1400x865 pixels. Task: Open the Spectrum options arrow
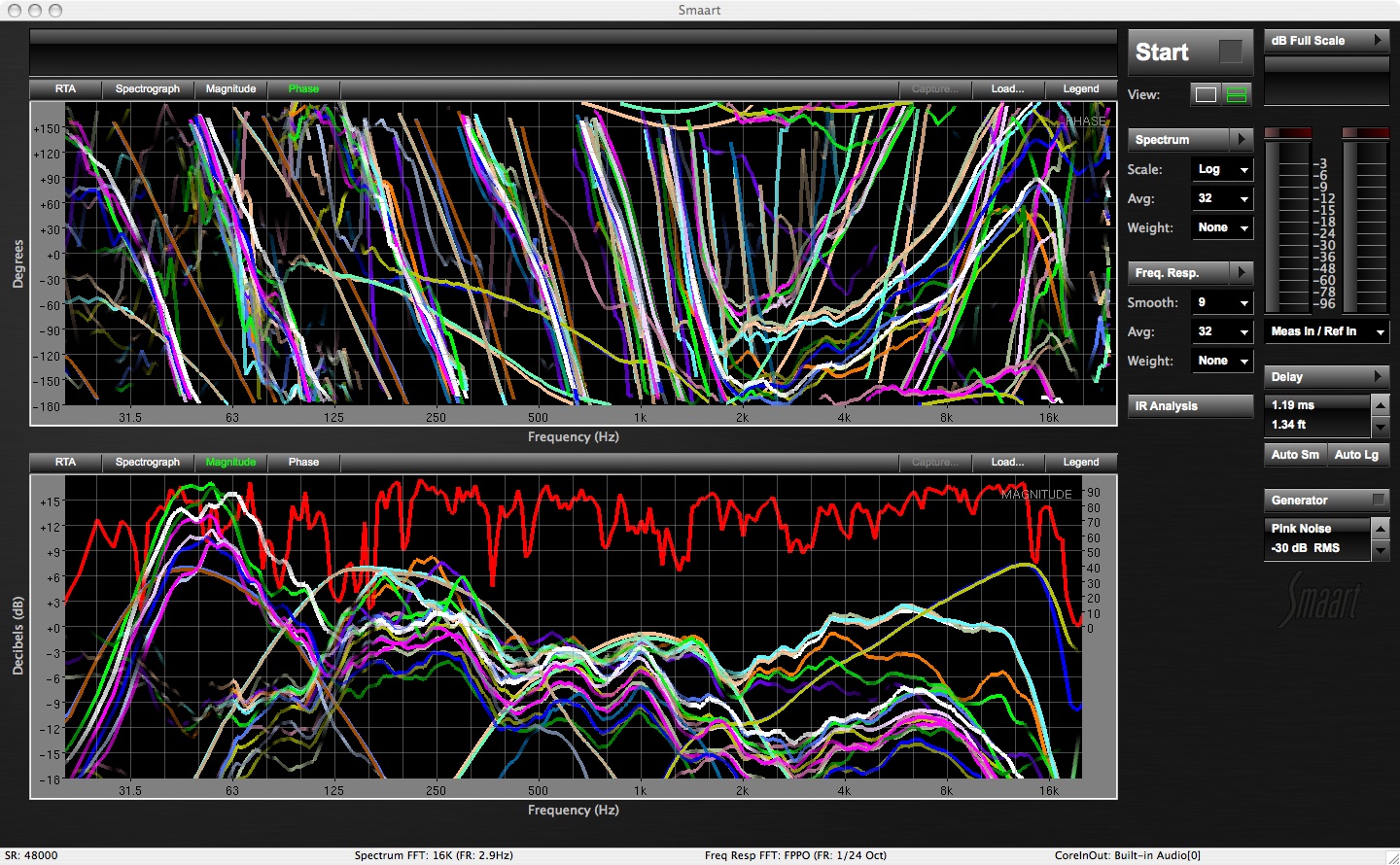1242,139
